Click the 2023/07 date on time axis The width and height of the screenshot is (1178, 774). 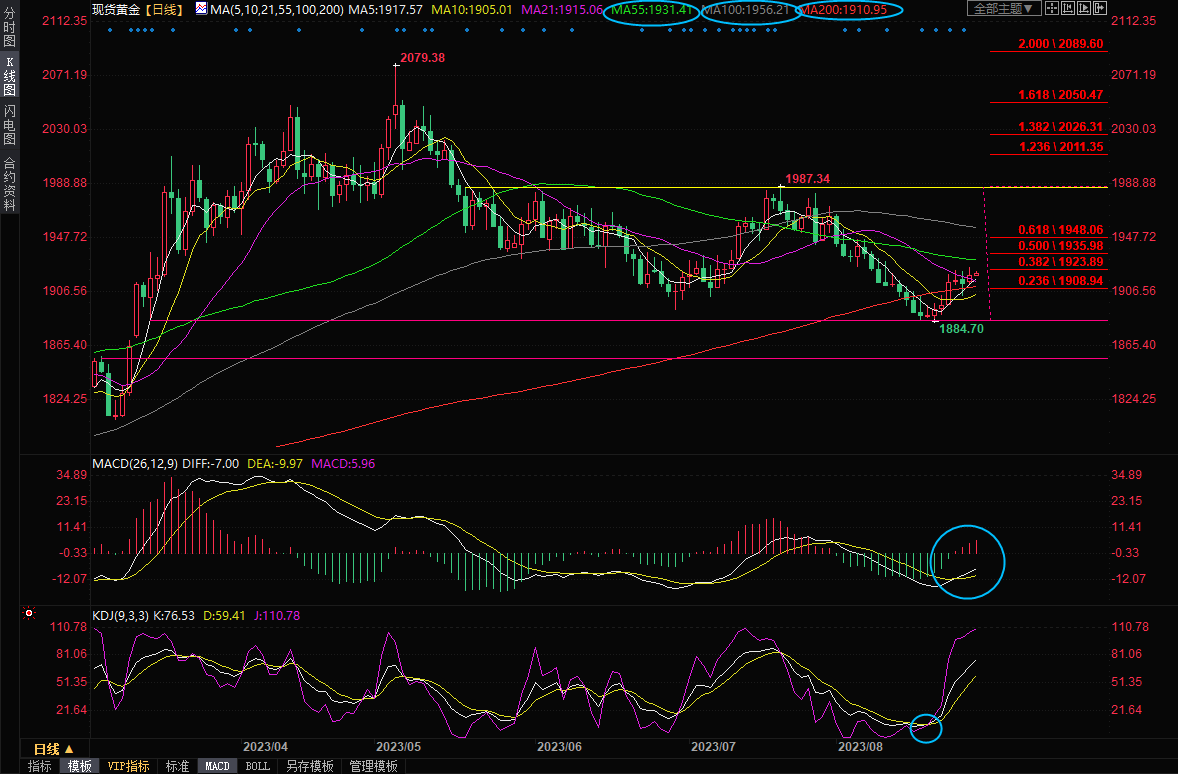[713, 747]
